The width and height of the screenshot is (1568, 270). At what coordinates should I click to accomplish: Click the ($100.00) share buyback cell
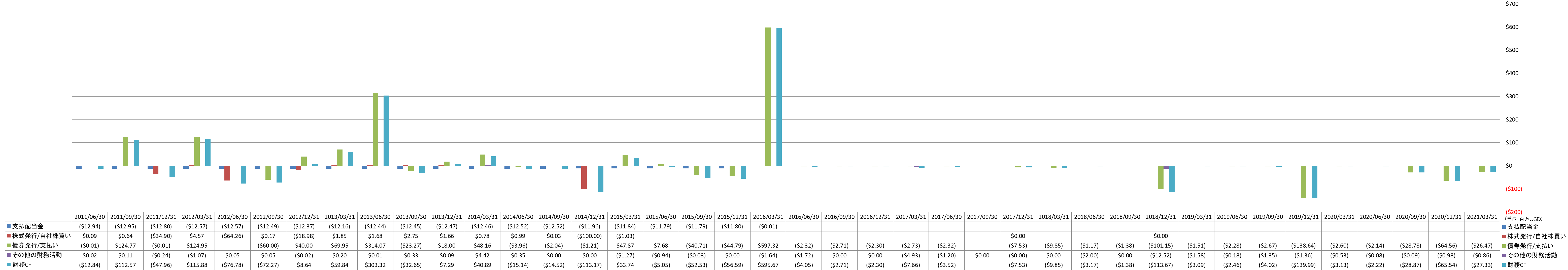tap(590, 236)
